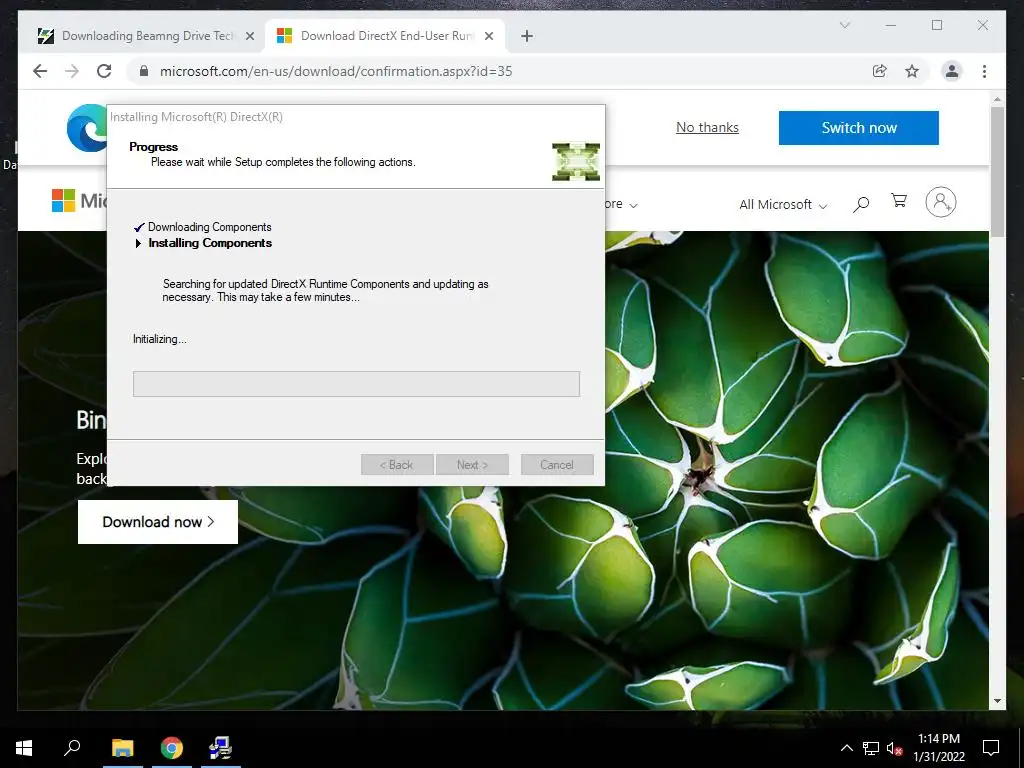The width and height of the screenshot is (1024, 768).
Task: Open Chrome three-dot menu
Action: click(x=984, y=71)
